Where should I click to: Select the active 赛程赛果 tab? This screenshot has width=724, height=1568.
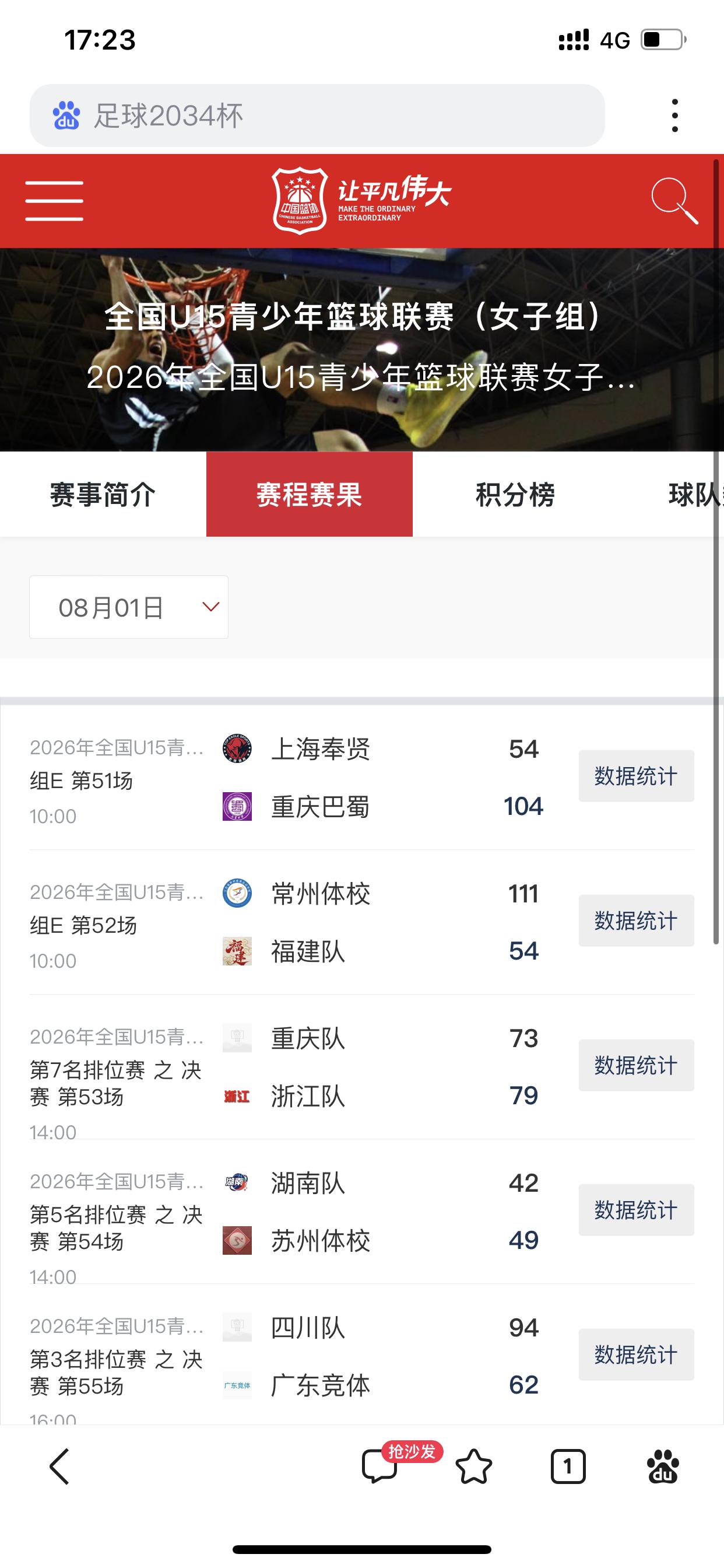pyautogui.click(x=309, y=494)
